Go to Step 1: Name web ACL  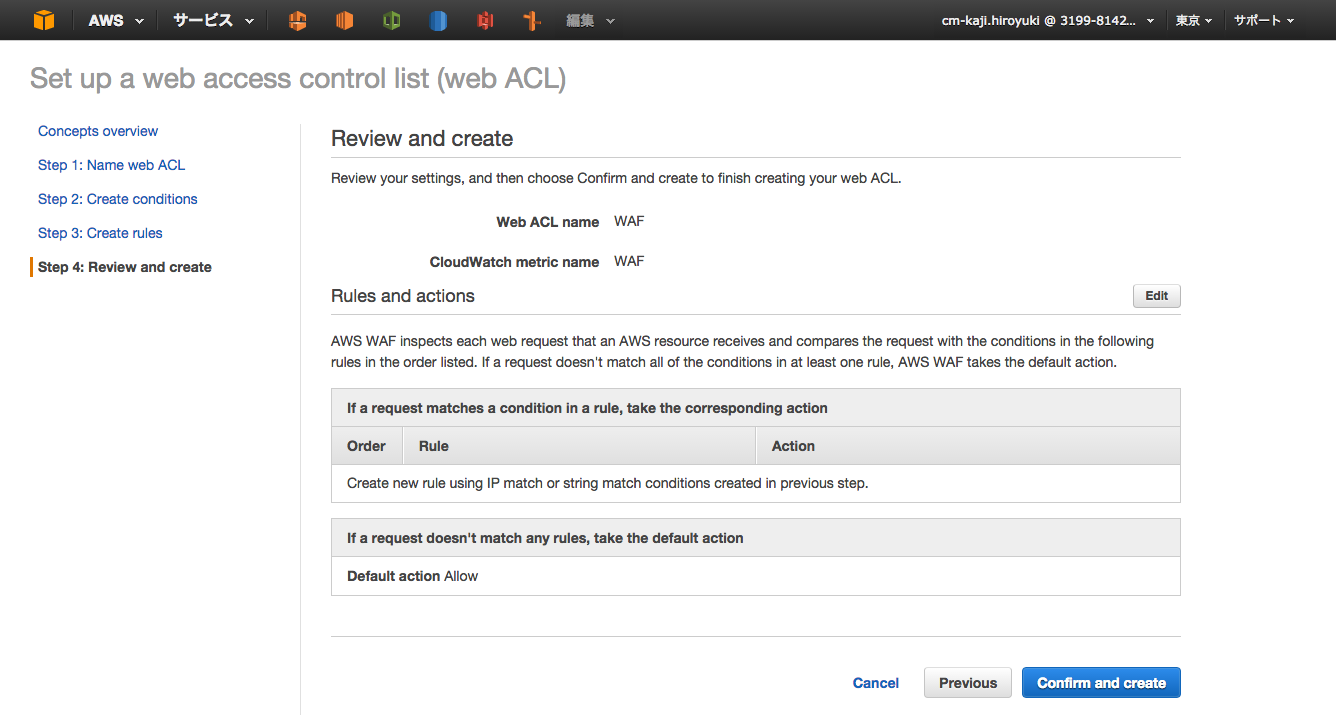pos(112,165)
